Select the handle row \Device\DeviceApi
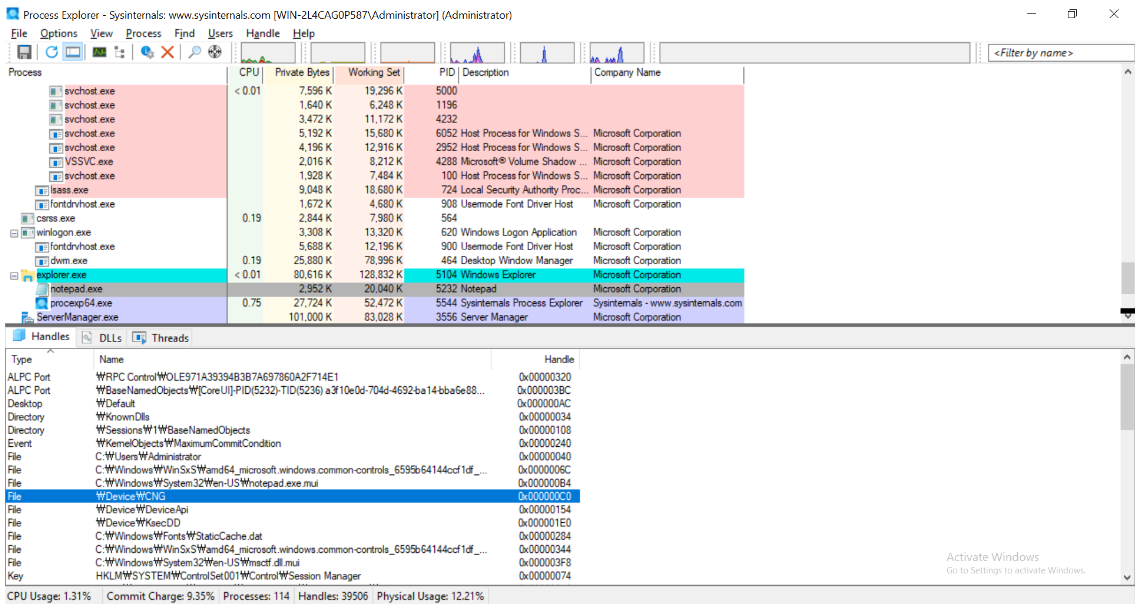This screenshot has width=1142, height=608. (293, 510)
